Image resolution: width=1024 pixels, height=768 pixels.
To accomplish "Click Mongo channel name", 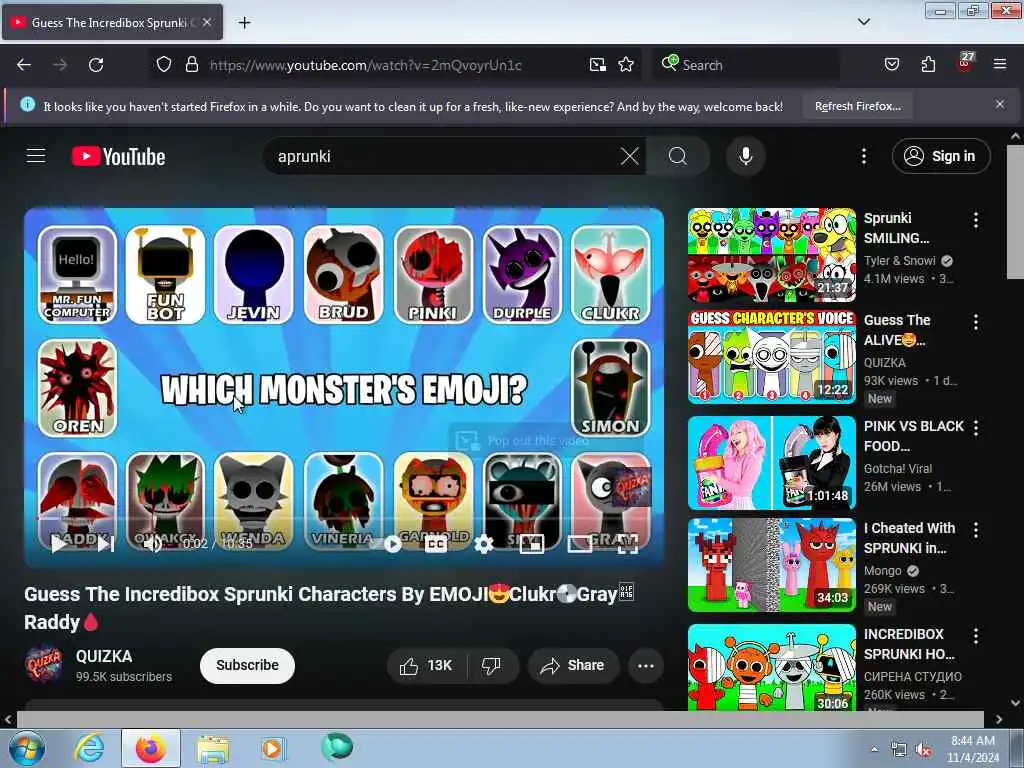I will [882, 571].
